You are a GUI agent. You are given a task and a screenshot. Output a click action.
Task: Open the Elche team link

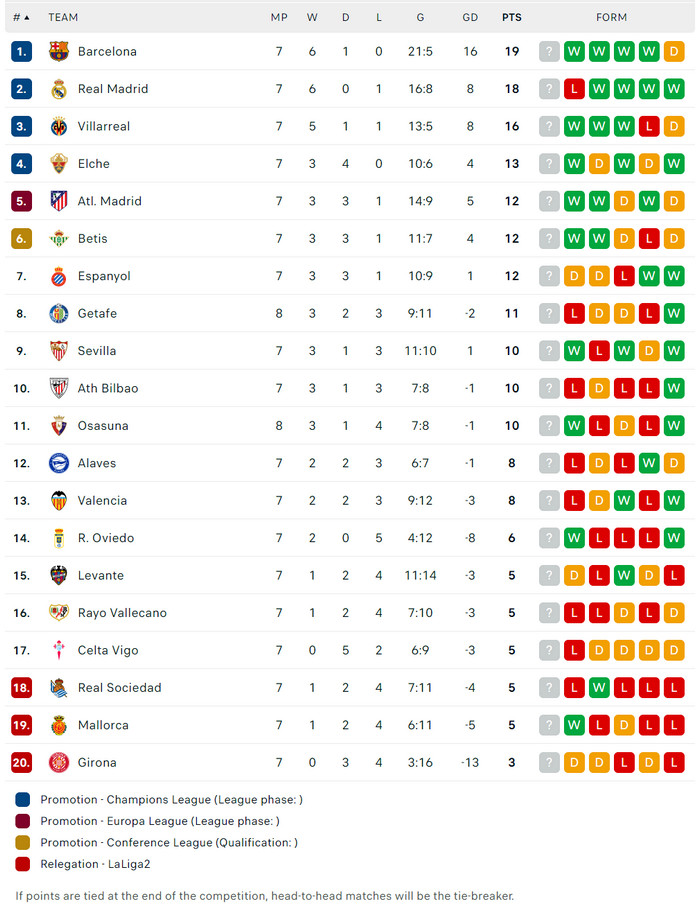click(94, 164)
